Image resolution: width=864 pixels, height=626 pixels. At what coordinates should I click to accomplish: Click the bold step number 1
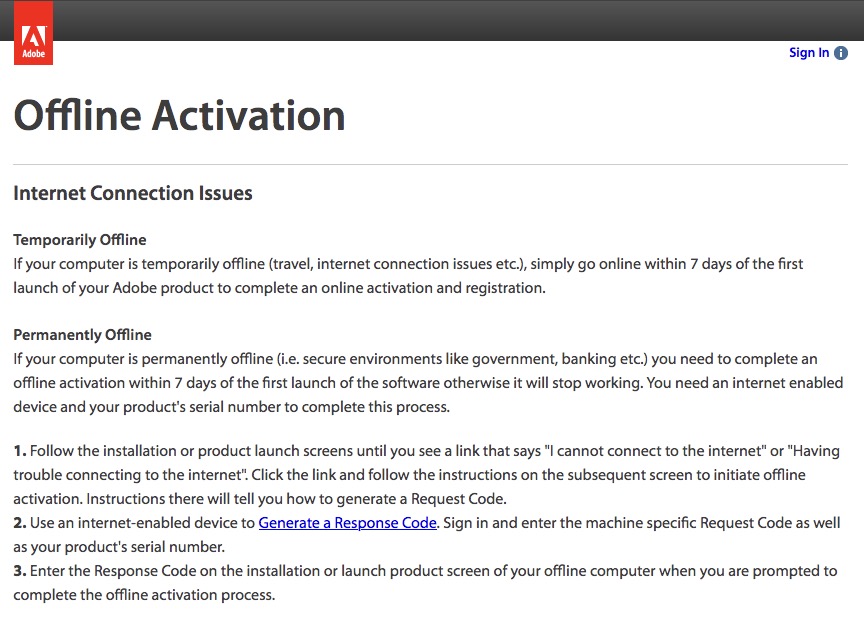20,451
